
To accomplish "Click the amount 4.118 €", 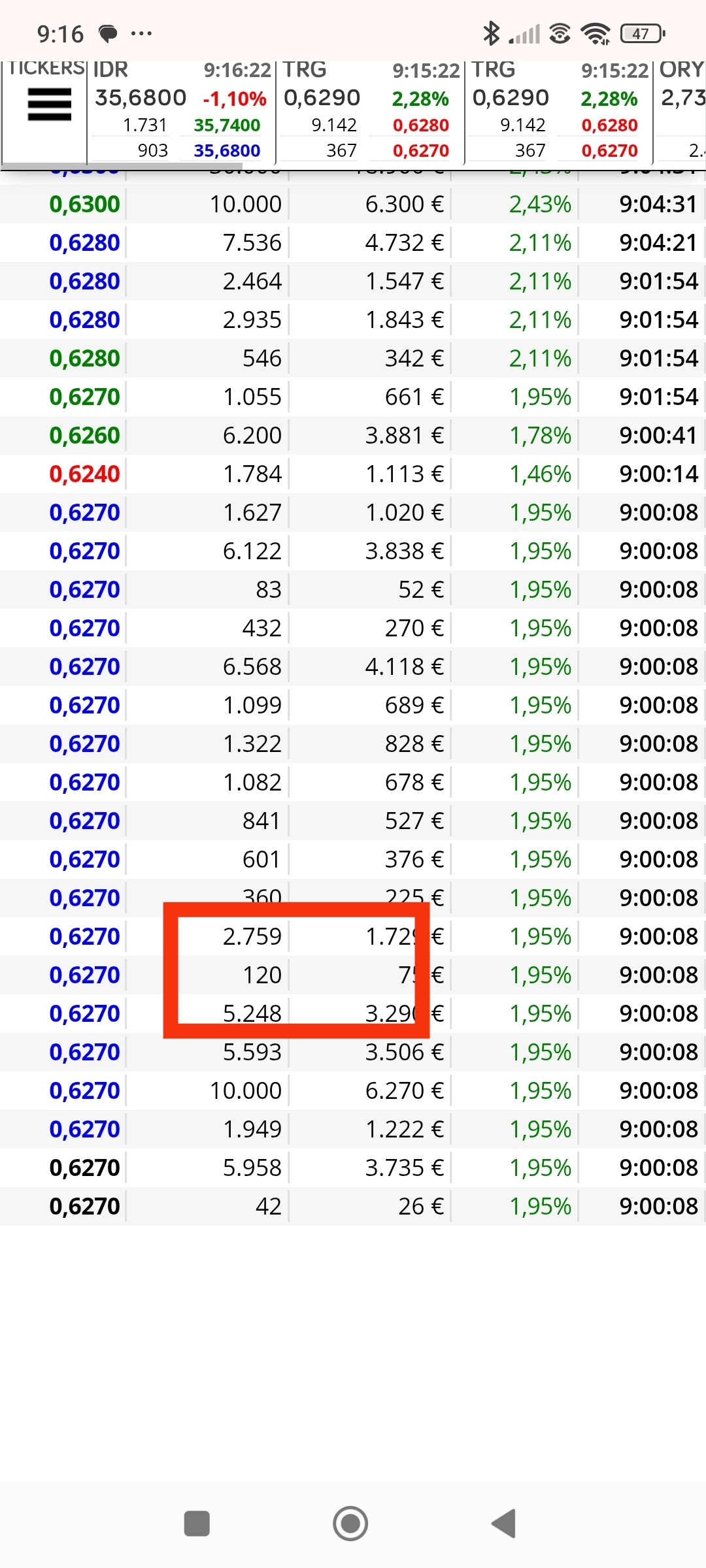I will (x=405, y=667).
